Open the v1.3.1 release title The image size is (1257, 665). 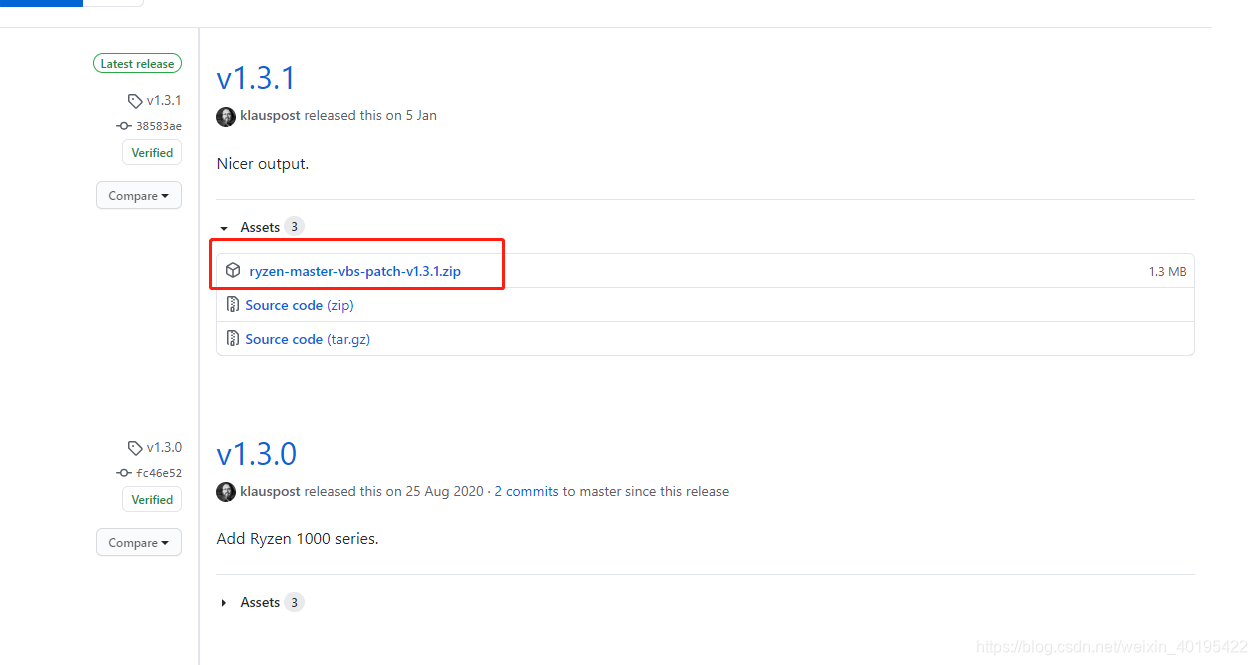point(256,78)
